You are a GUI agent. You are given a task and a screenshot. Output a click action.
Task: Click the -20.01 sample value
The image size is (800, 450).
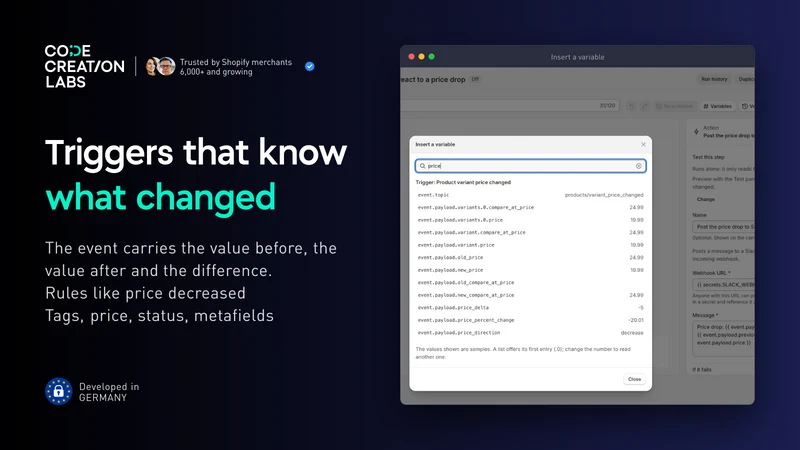[636, 320]
